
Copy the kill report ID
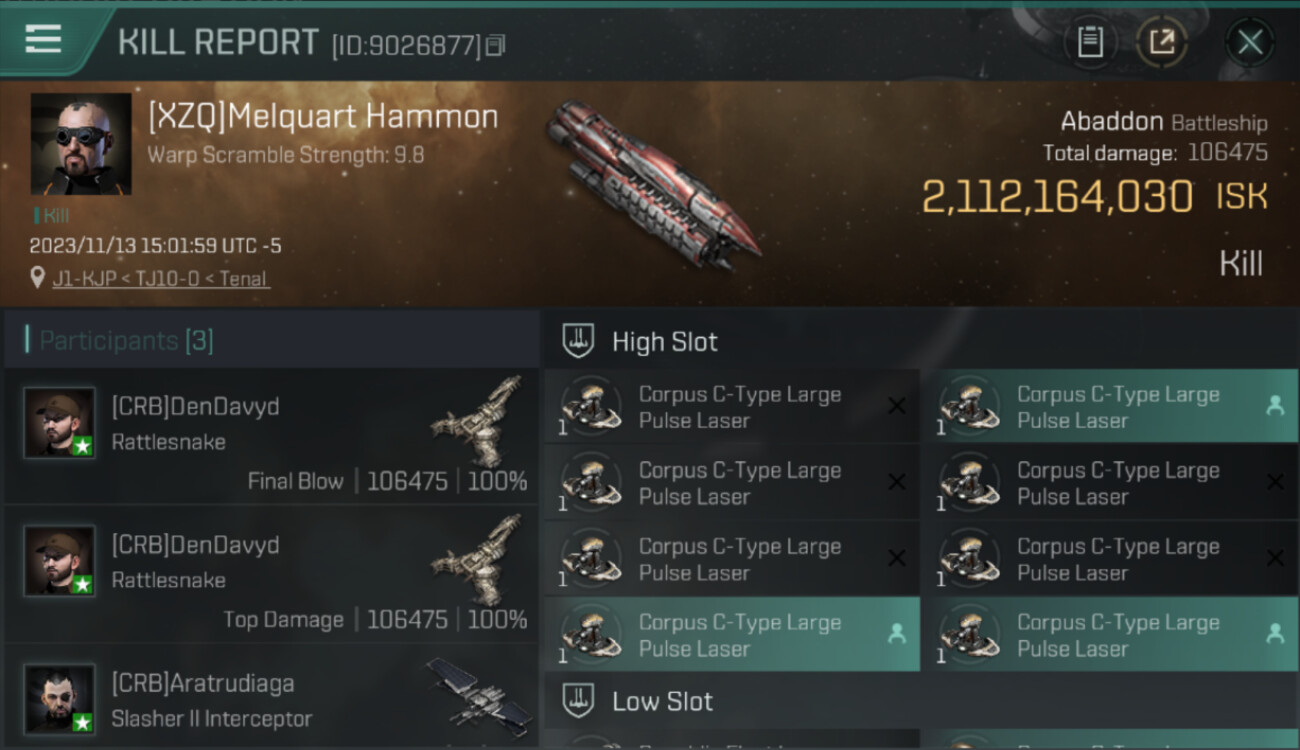point(496,45)
